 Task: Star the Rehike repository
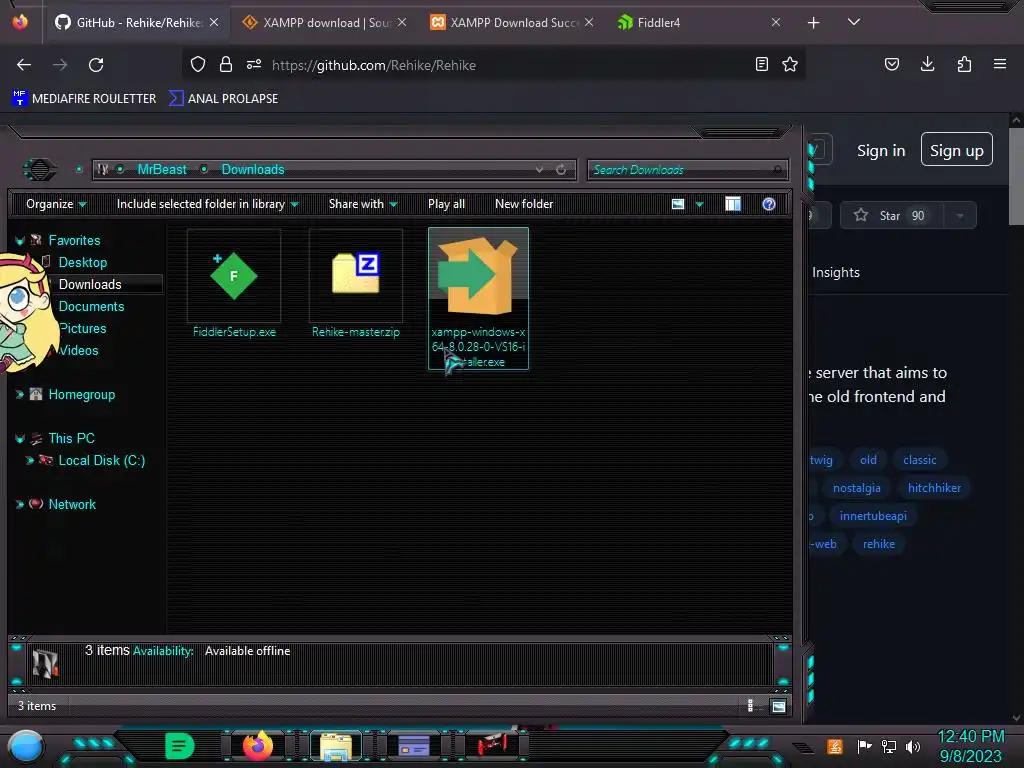pyautogui.click(x=891, y=216)
